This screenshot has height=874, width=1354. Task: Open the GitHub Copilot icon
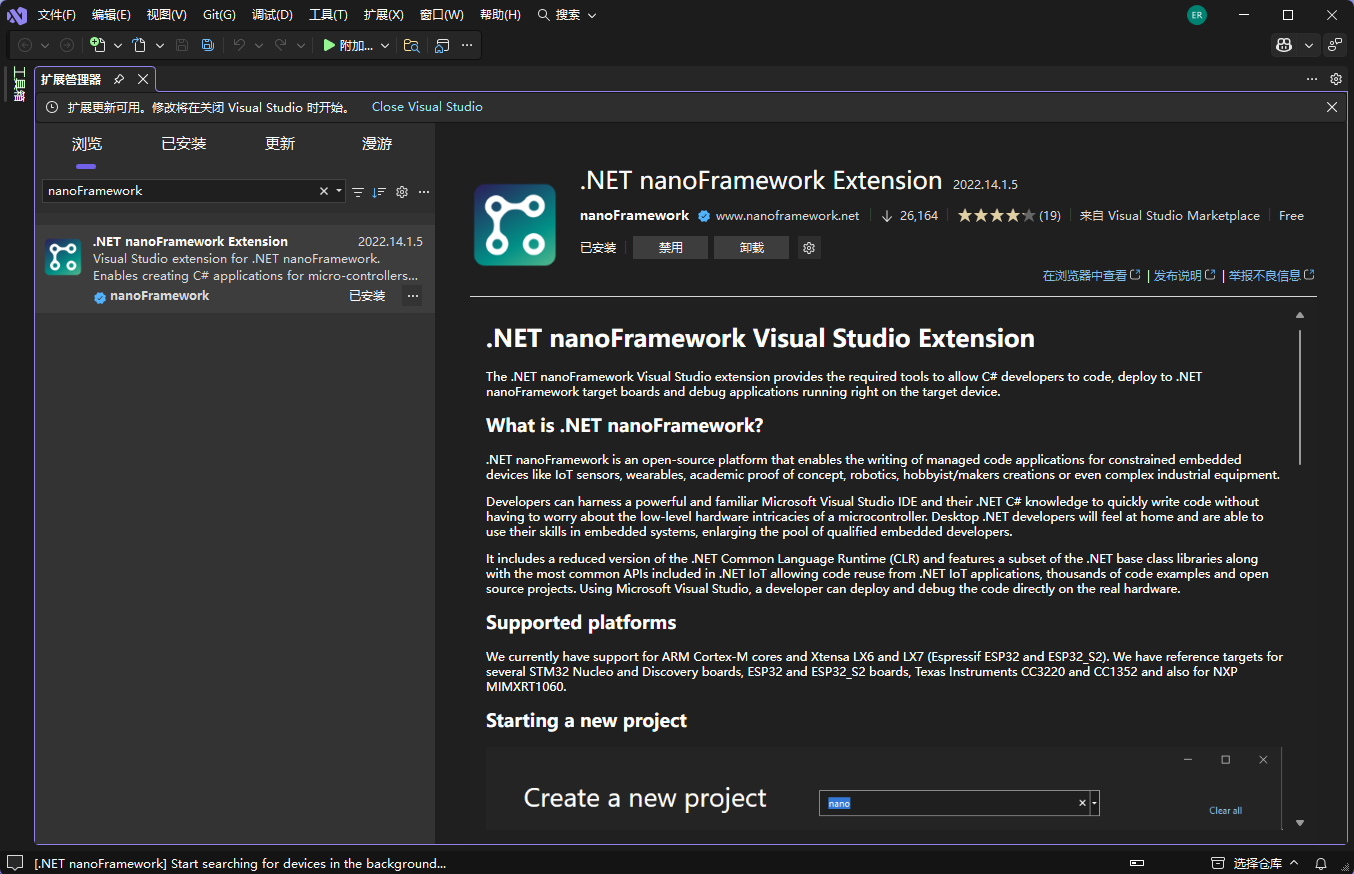(1284, 45)
